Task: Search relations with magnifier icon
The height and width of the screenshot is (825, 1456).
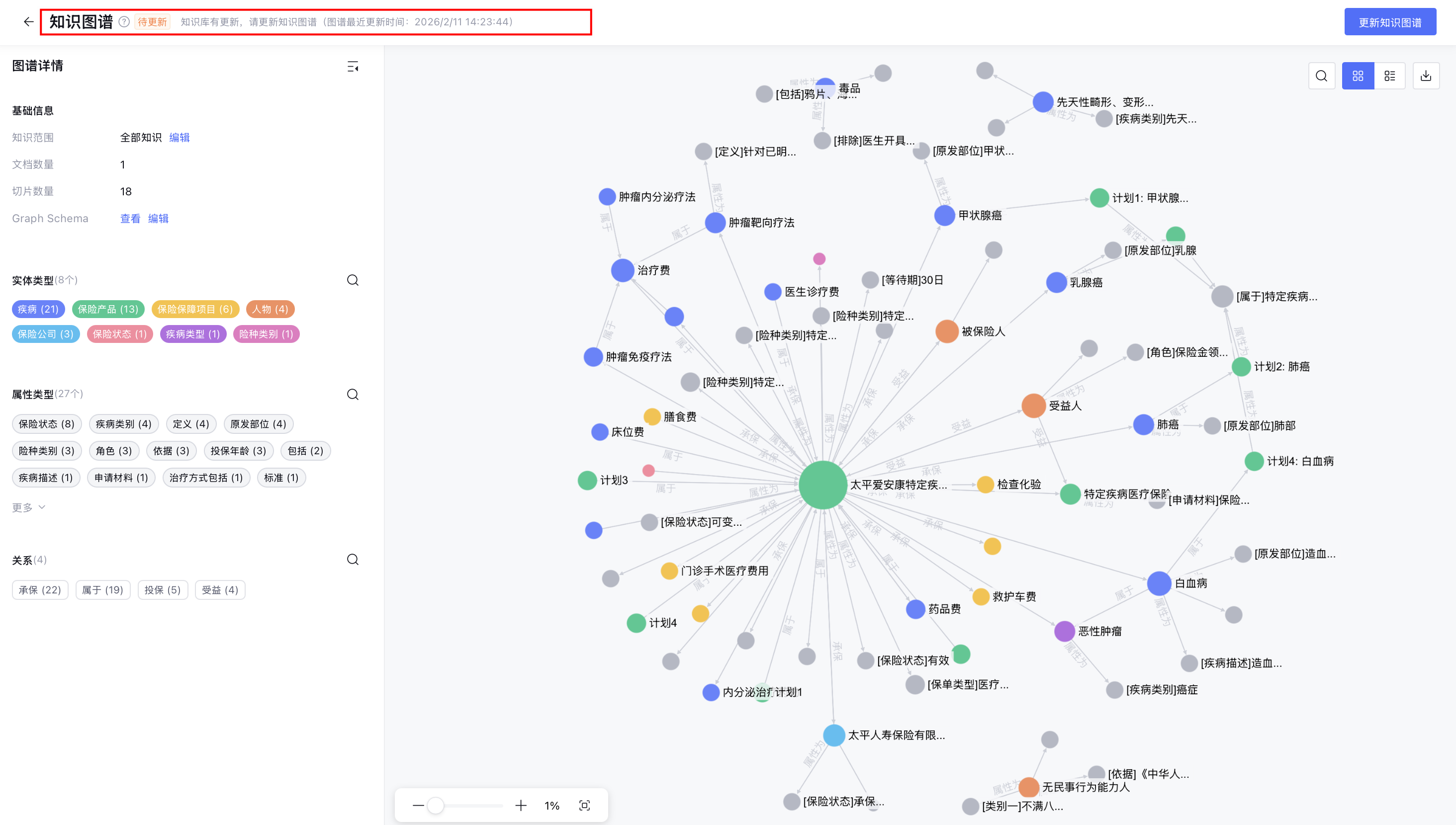Action: (353, 560)
